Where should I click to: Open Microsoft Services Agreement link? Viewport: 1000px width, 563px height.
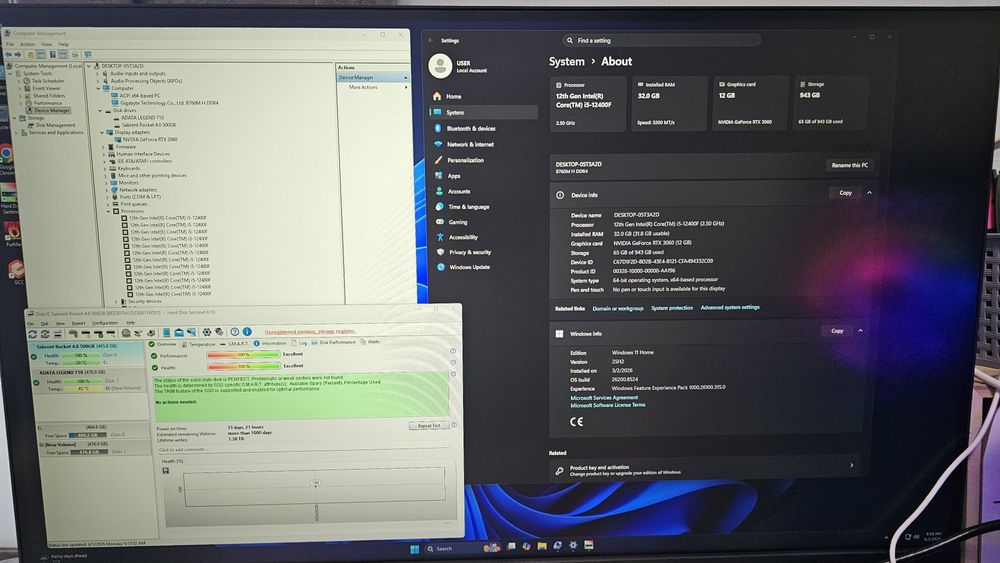point(603,397)
